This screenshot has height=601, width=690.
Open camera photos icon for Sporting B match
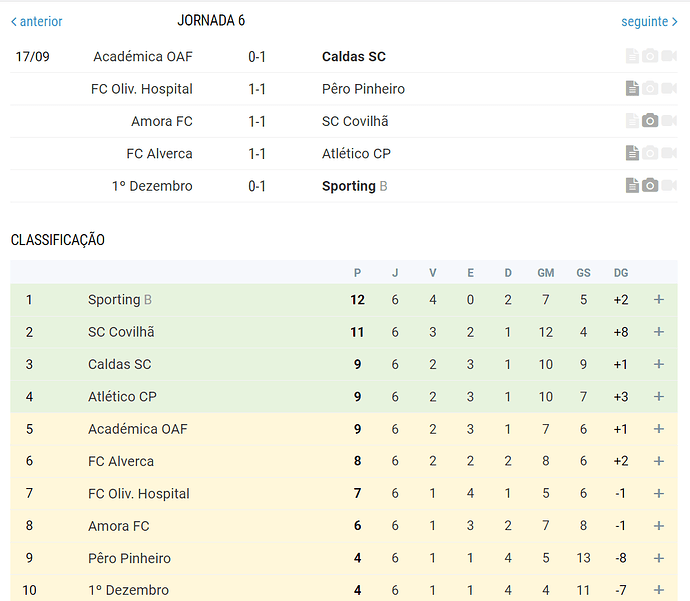[650, 185]
